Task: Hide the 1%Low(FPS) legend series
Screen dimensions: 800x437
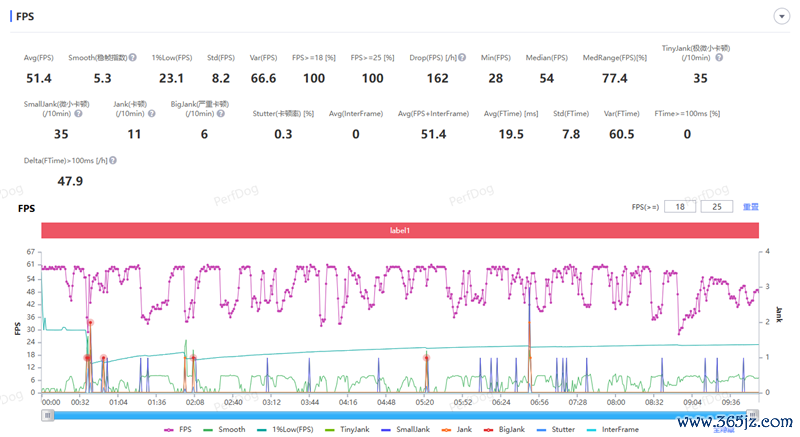Action: [x=285, y=430]
